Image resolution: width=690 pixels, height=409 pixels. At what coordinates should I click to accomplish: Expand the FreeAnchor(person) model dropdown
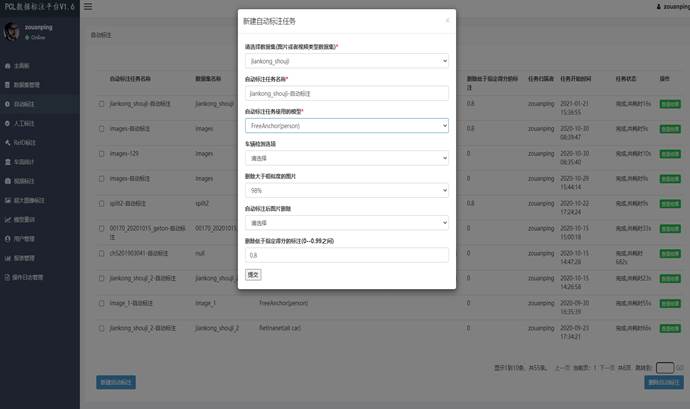(346, 126)
